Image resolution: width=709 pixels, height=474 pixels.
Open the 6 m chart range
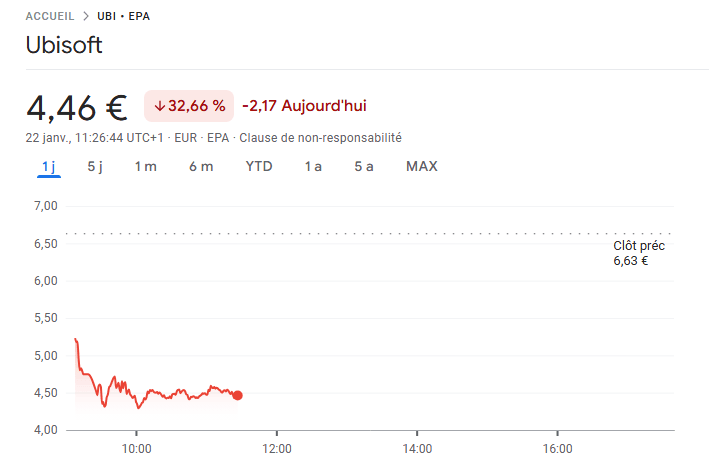[x=201, y=166]
